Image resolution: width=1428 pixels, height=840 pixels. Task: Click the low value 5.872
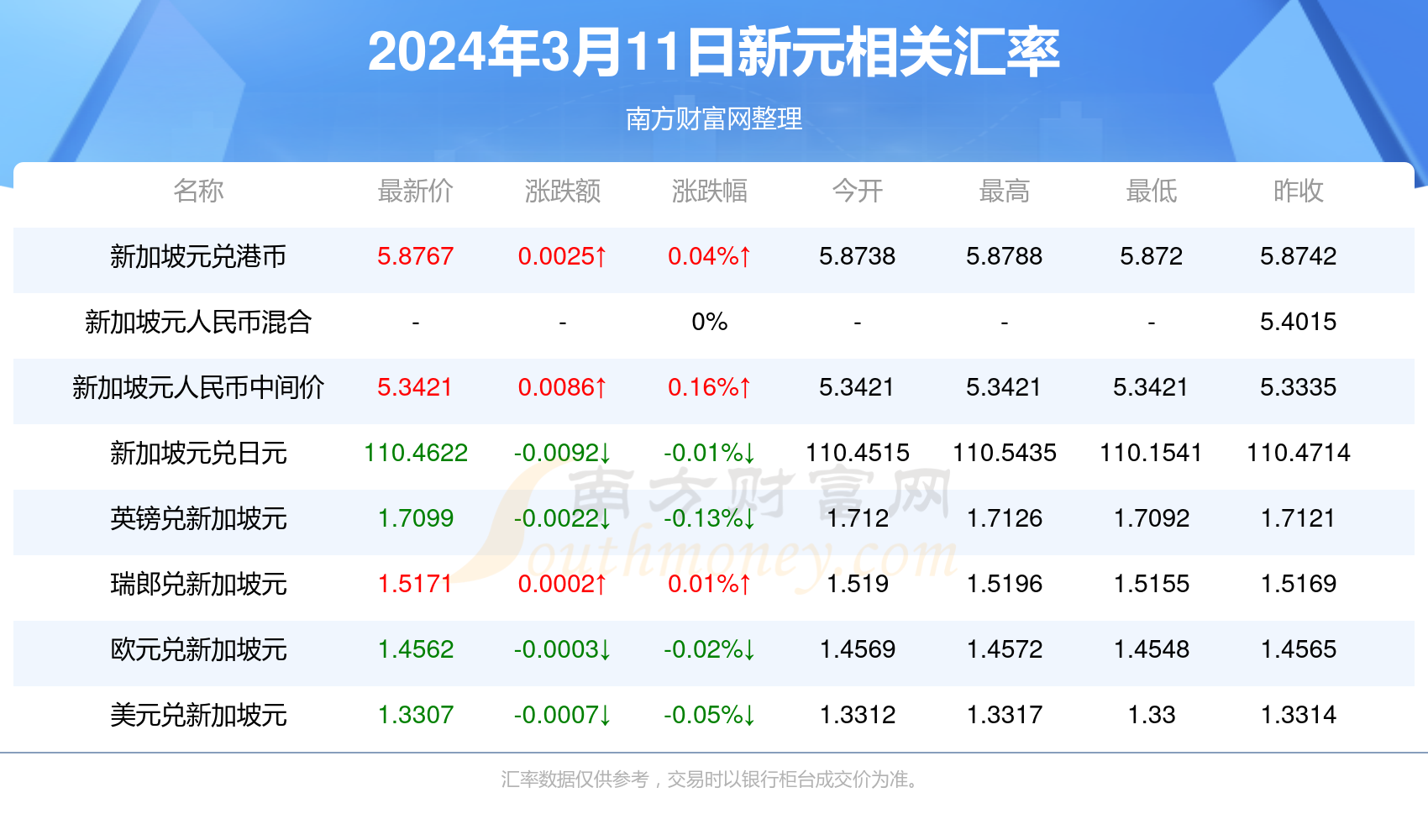(x=1152, y=256)
